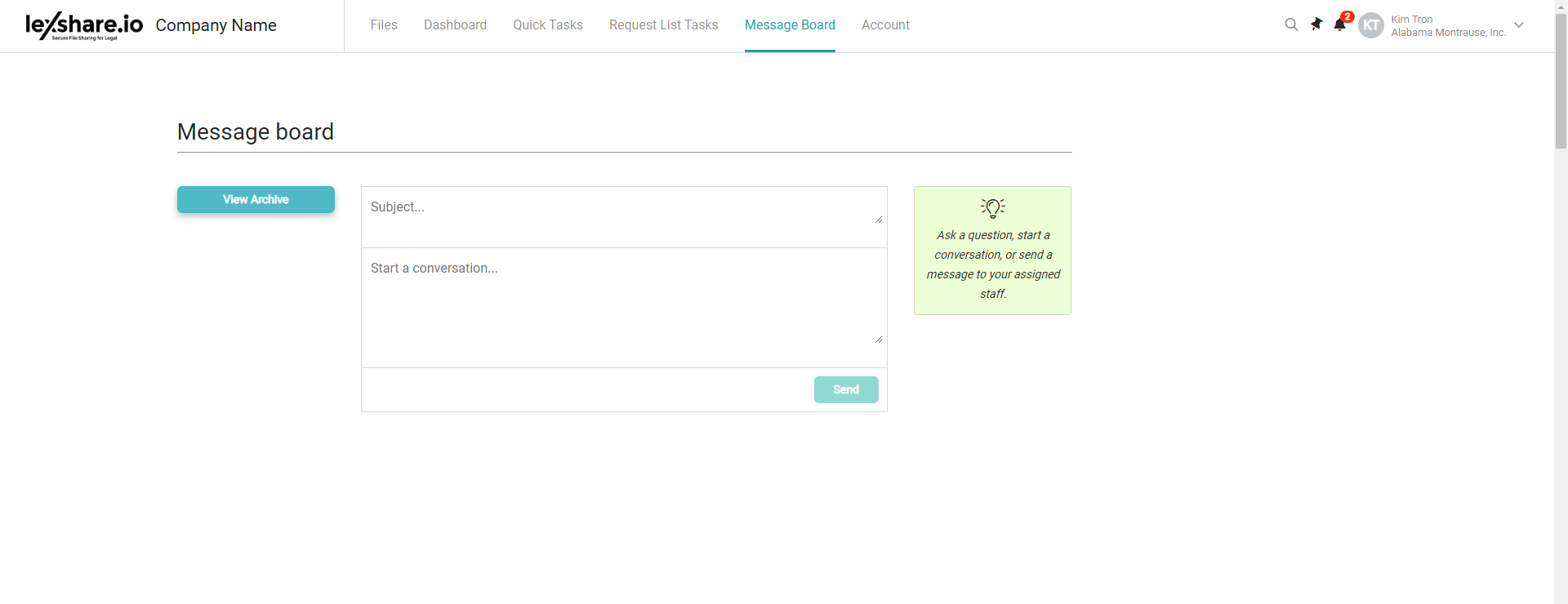Switch to the Dashboard tab
The image size is (1568, 604).
coord(455,25)
